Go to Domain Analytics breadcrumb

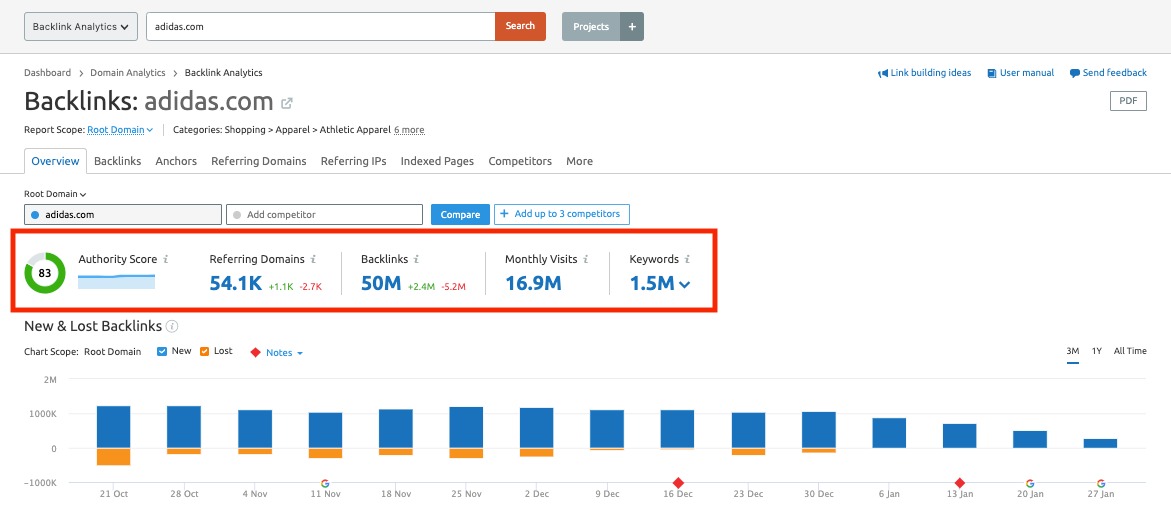128,73
